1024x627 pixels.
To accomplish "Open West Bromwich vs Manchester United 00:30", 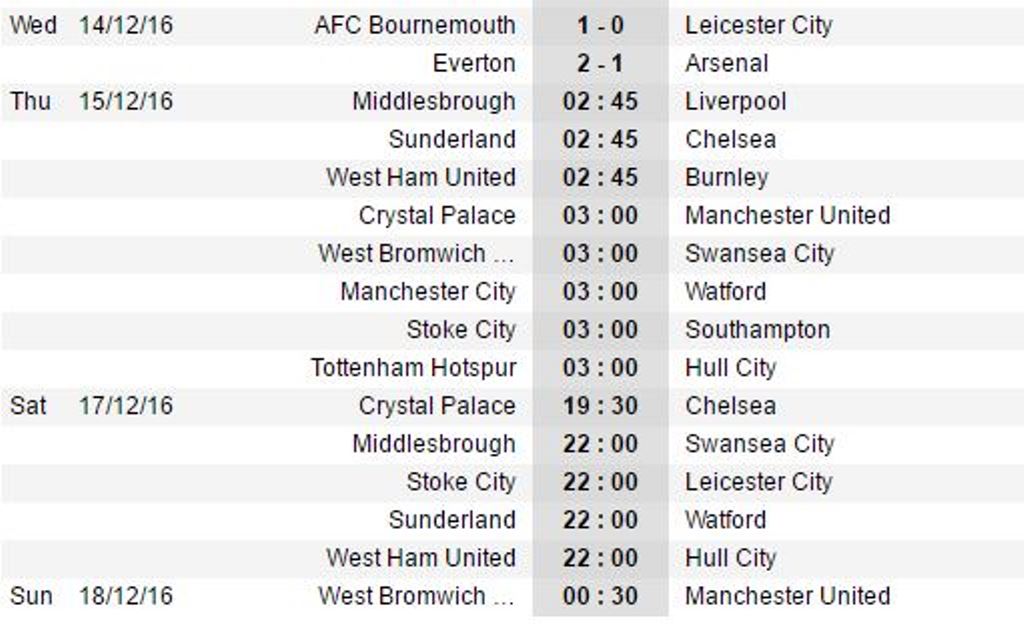I will click(x=600, y=596).
